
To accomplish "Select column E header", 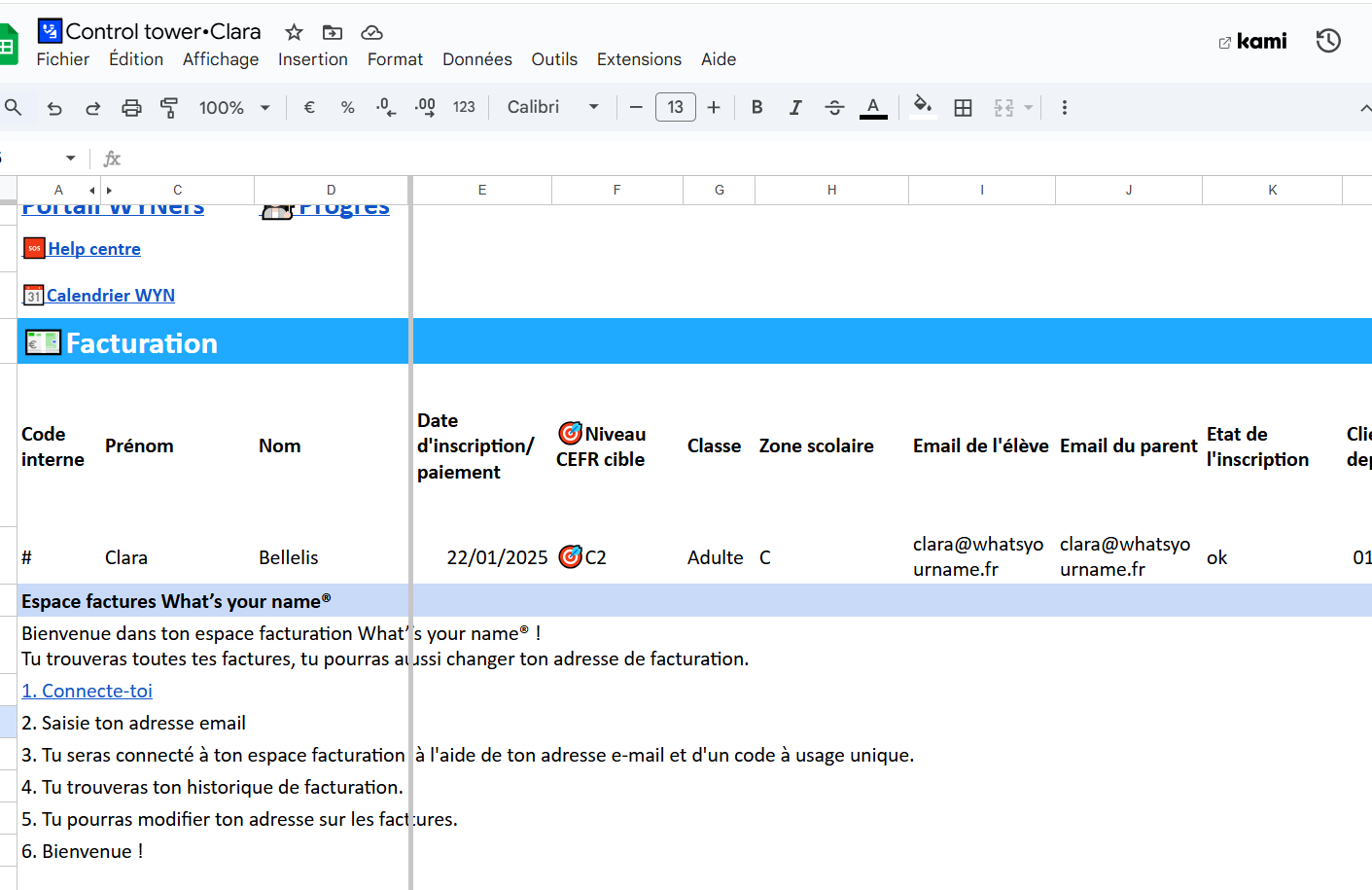I will 482,191.
